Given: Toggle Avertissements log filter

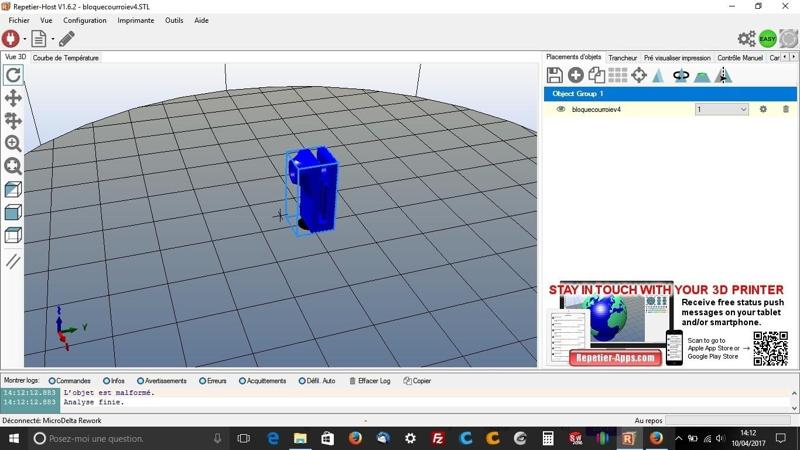Looking at the screenshot, I should [162, 381].
